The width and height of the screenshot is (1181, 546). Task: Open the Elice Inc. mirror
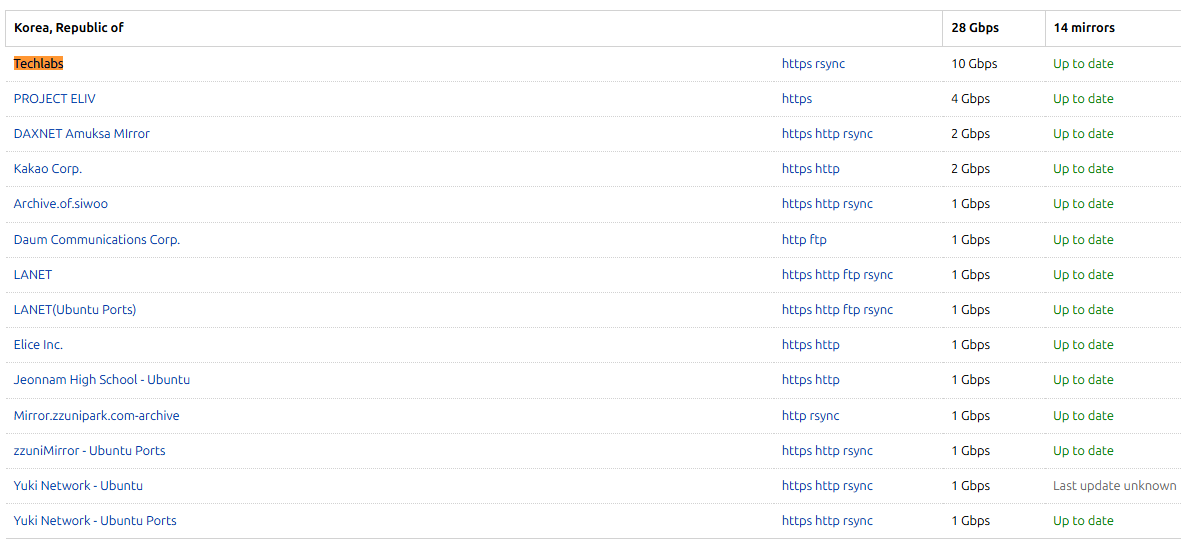pos(38,345)
